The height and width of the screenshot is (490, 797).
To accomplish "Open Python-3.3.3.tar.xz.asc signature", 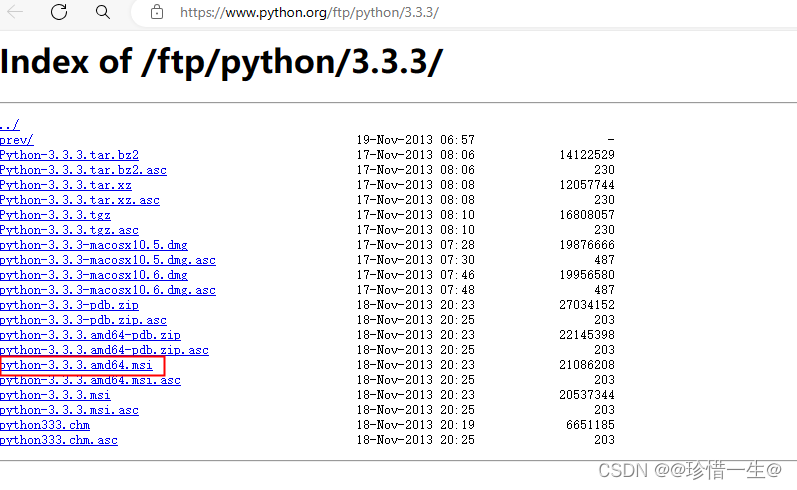I will (80, 200).
